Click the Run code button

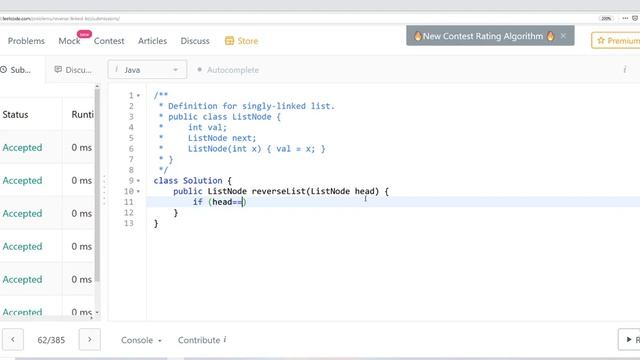coord(629,339)
